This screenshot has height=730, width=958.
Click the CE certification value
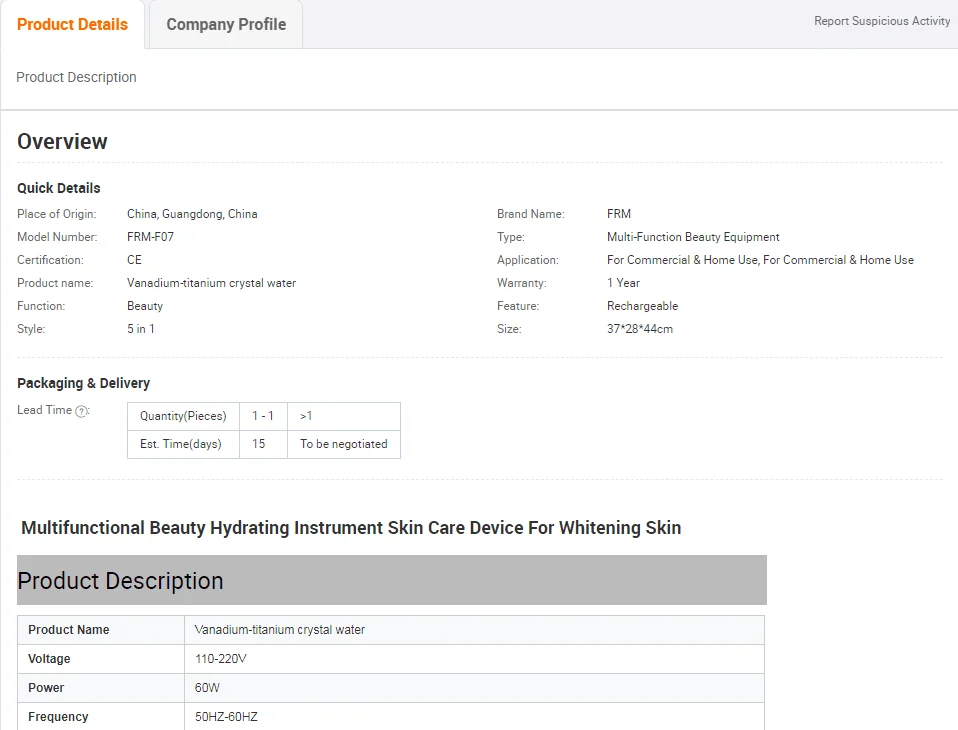134,260
